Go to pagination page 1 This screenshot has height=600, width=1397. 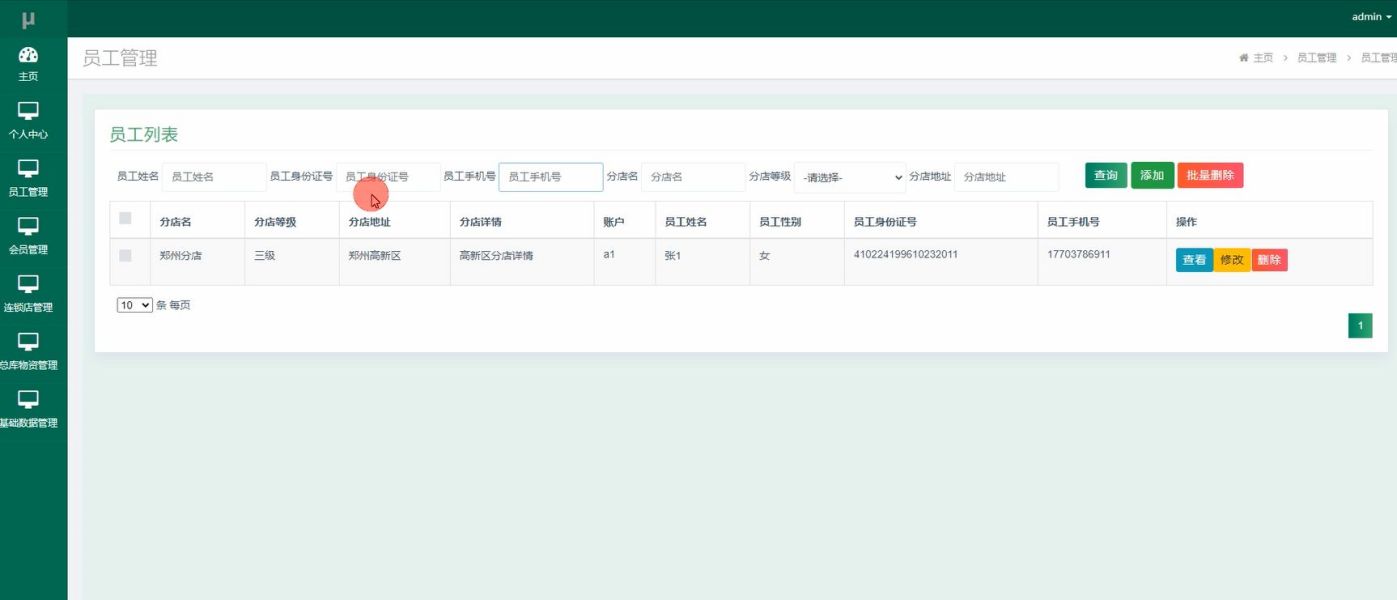pos(1360,326)
